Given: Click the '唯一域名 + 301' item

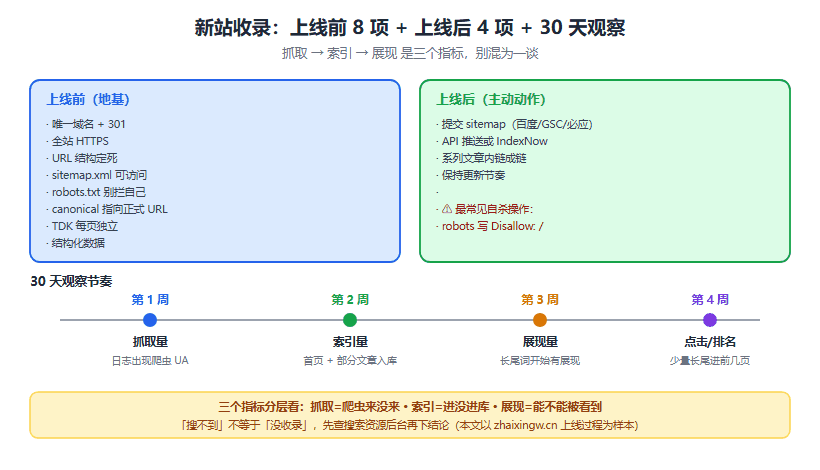Looking at the screenshot, I should click(x=88, y=124).
